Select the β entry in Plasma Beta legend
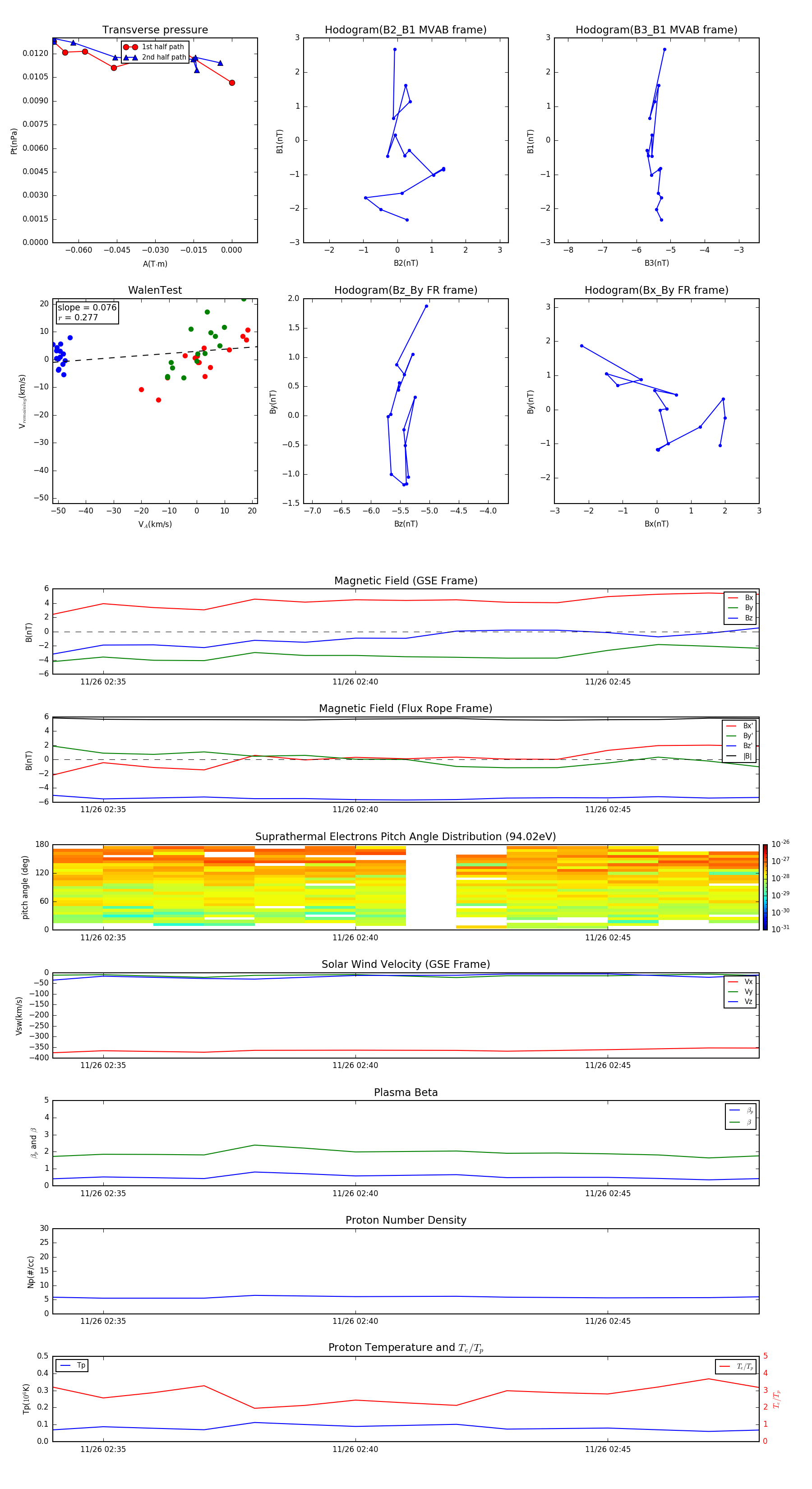The image size is (812, 1489). point(741,1122)
